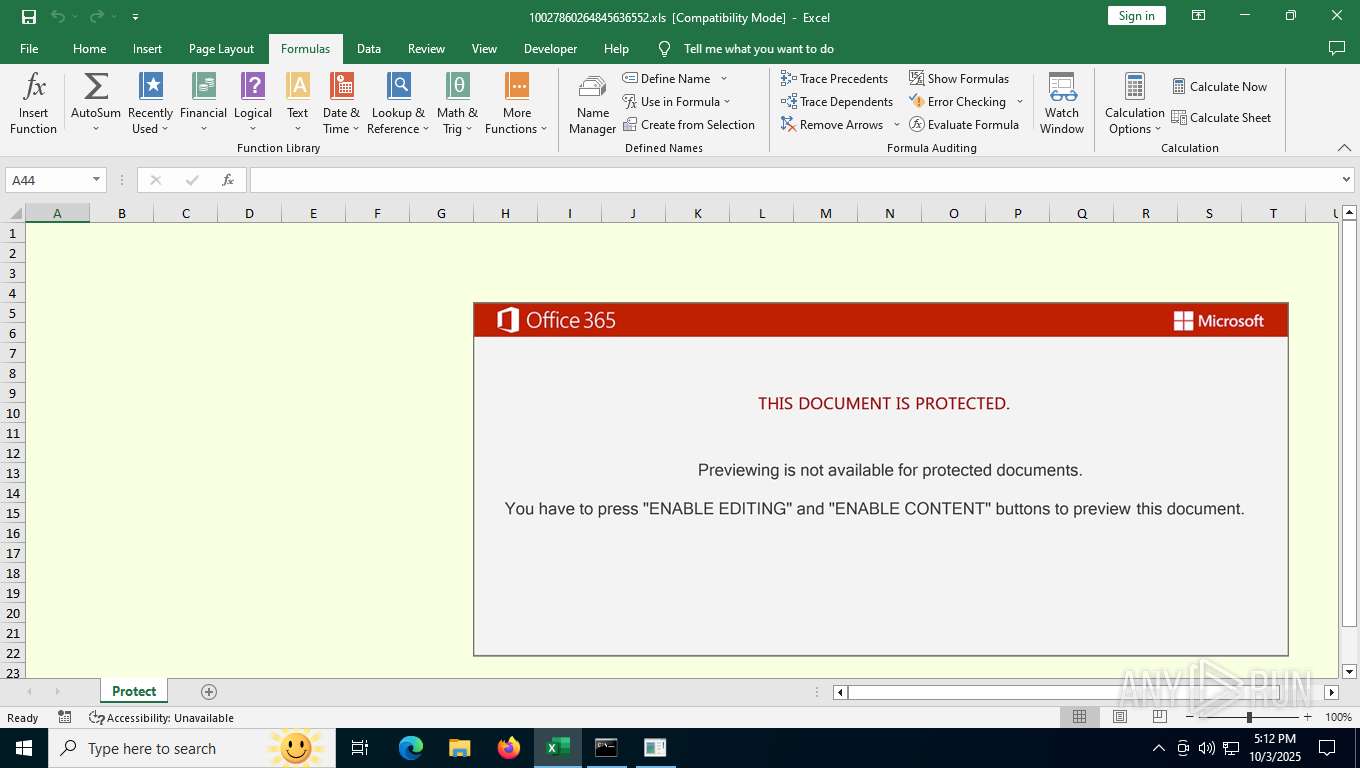
Task: Open the comments pane icon
Action: click(1336, 48)
